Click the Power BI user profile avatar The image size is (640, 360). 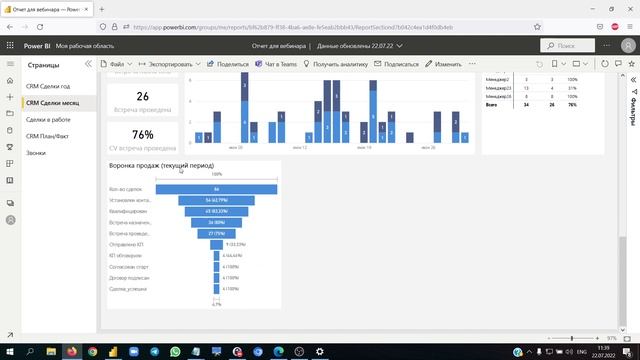tap(628, 46)
